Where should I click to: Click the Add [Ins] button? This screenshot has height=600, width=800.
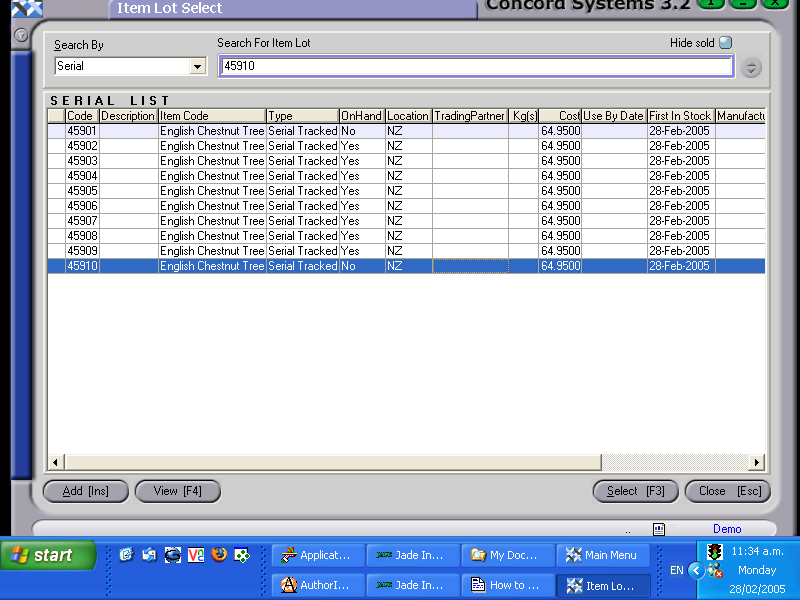(x=85, y=491)
